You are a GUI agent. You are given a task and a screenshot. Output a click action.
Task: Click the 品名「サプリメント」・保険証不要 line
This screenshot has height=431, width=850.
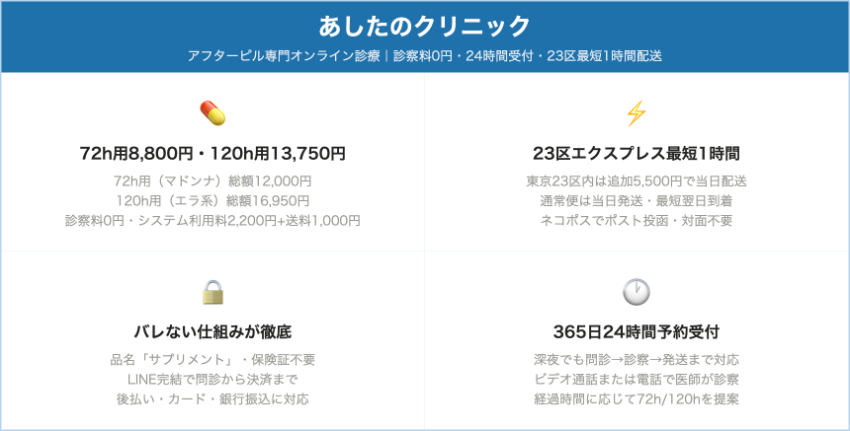point(212,359)
